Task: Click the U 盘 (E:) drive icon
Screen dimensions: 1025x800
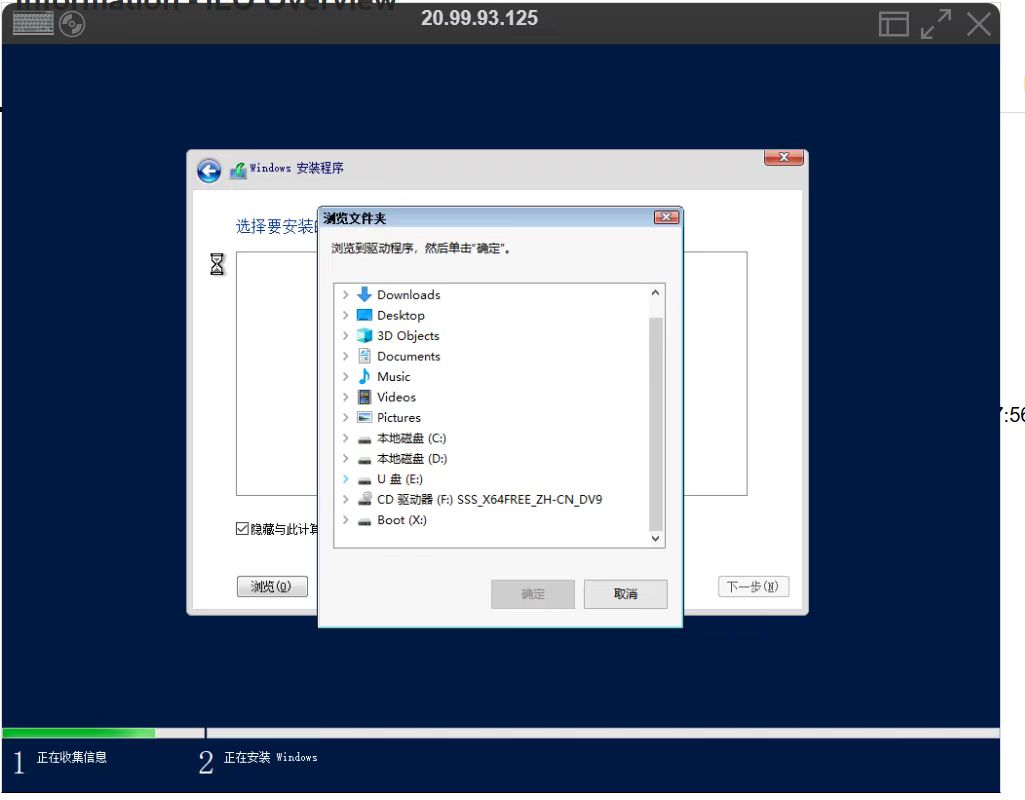Action: coord(364,480)
